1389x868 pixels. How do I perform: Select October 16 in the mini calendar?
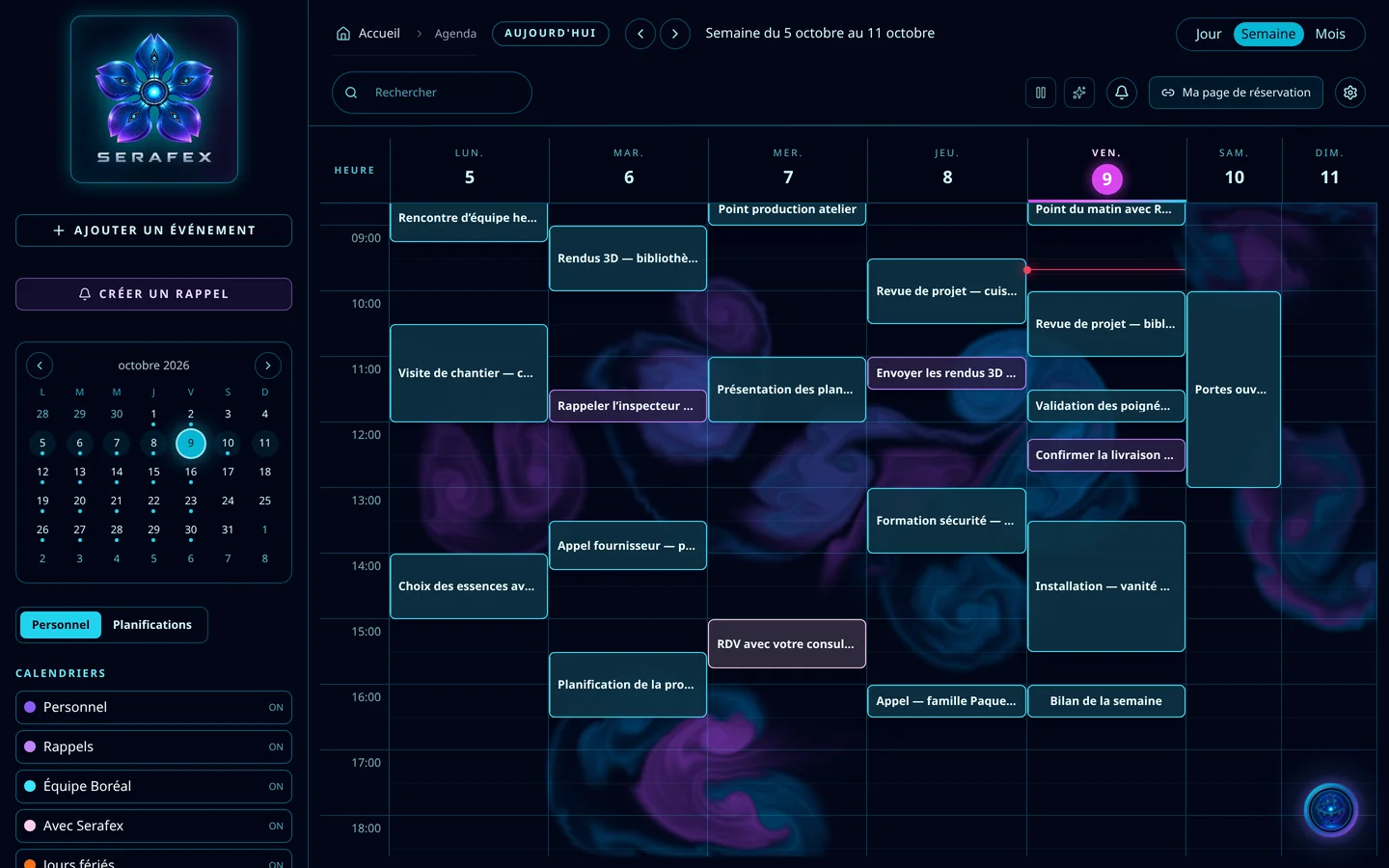coord(191,473)
